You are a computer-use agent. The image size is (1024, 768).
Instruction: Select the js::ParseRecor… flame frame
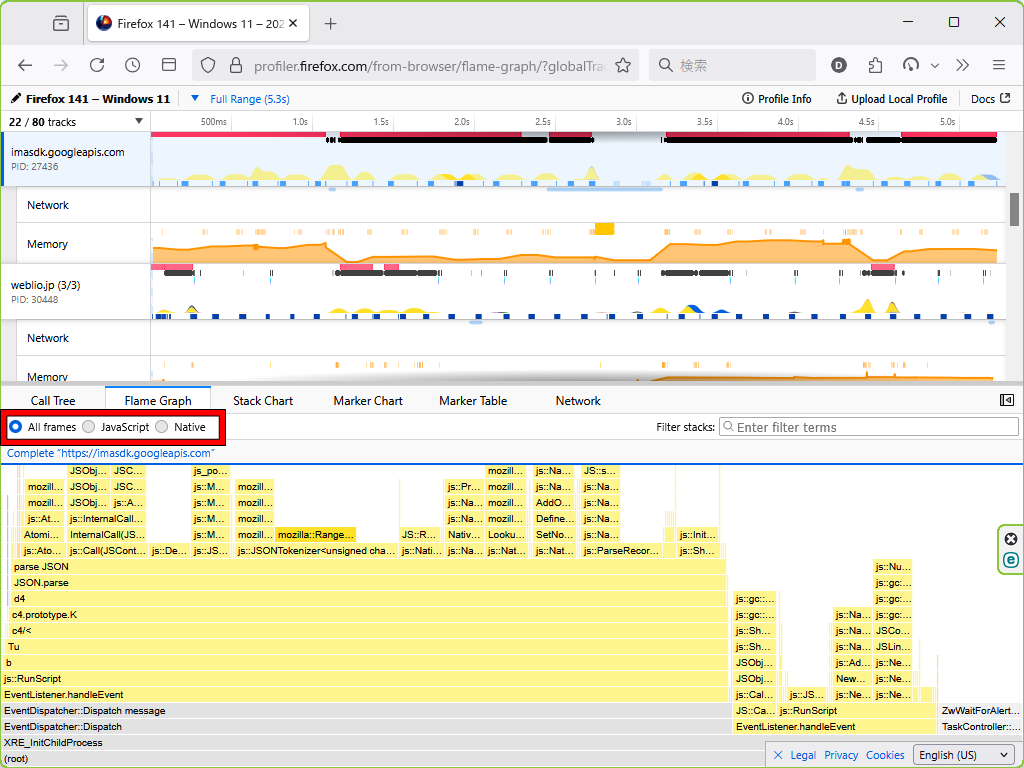[621, 551]
